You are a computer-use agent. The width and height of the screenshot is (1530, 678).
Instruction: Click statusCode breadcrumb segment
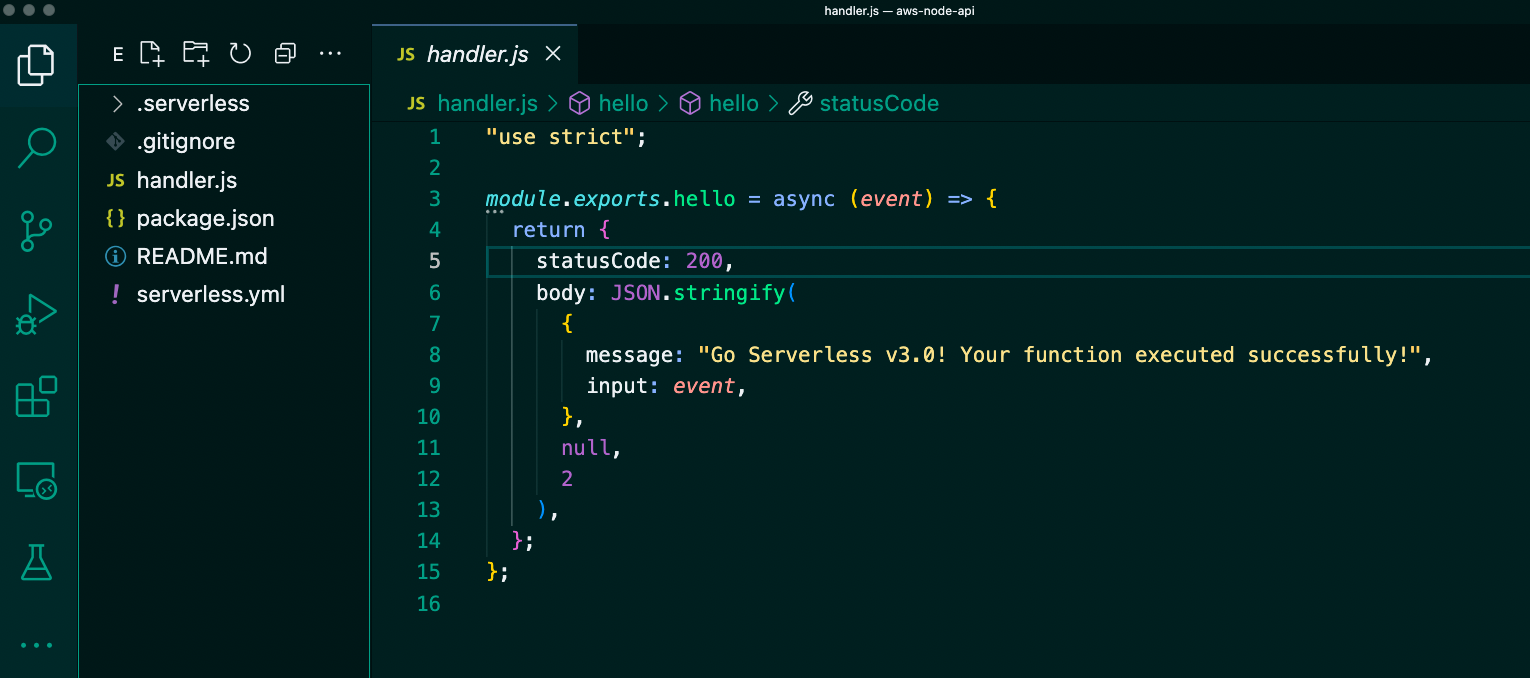pos(879,104)
